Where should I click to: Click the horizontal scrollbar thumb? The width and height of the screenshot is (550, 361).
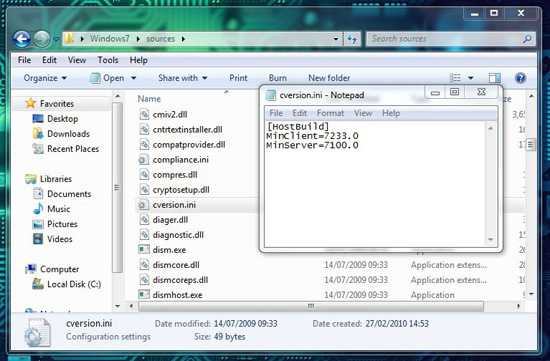(x=311, y=306)
